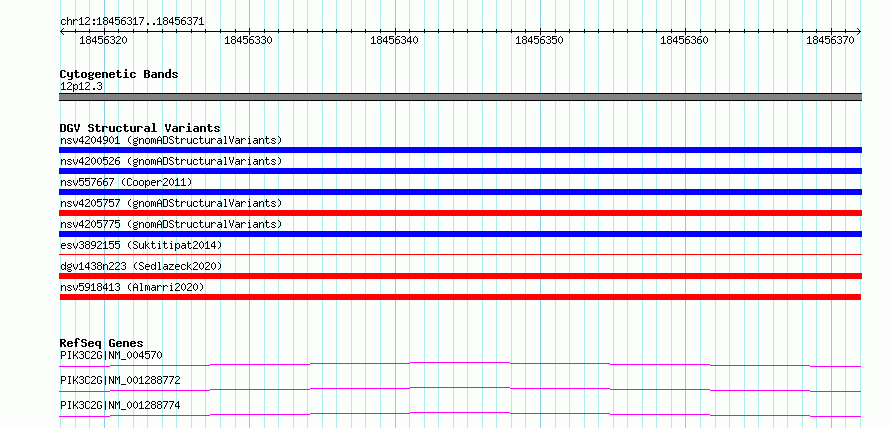
Task: Click the blue bar for nsv4200526
Action: click(x=460, y=171)
